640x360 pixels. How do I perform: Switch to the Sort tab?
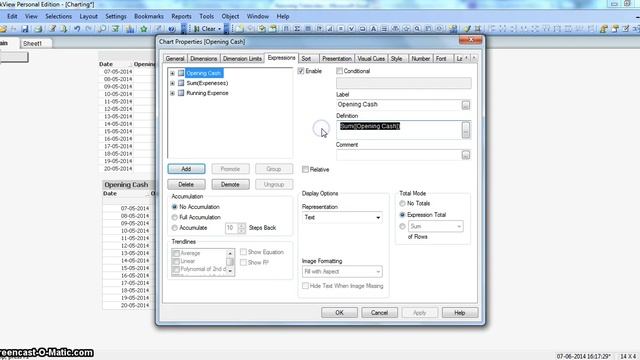[307, 59]
